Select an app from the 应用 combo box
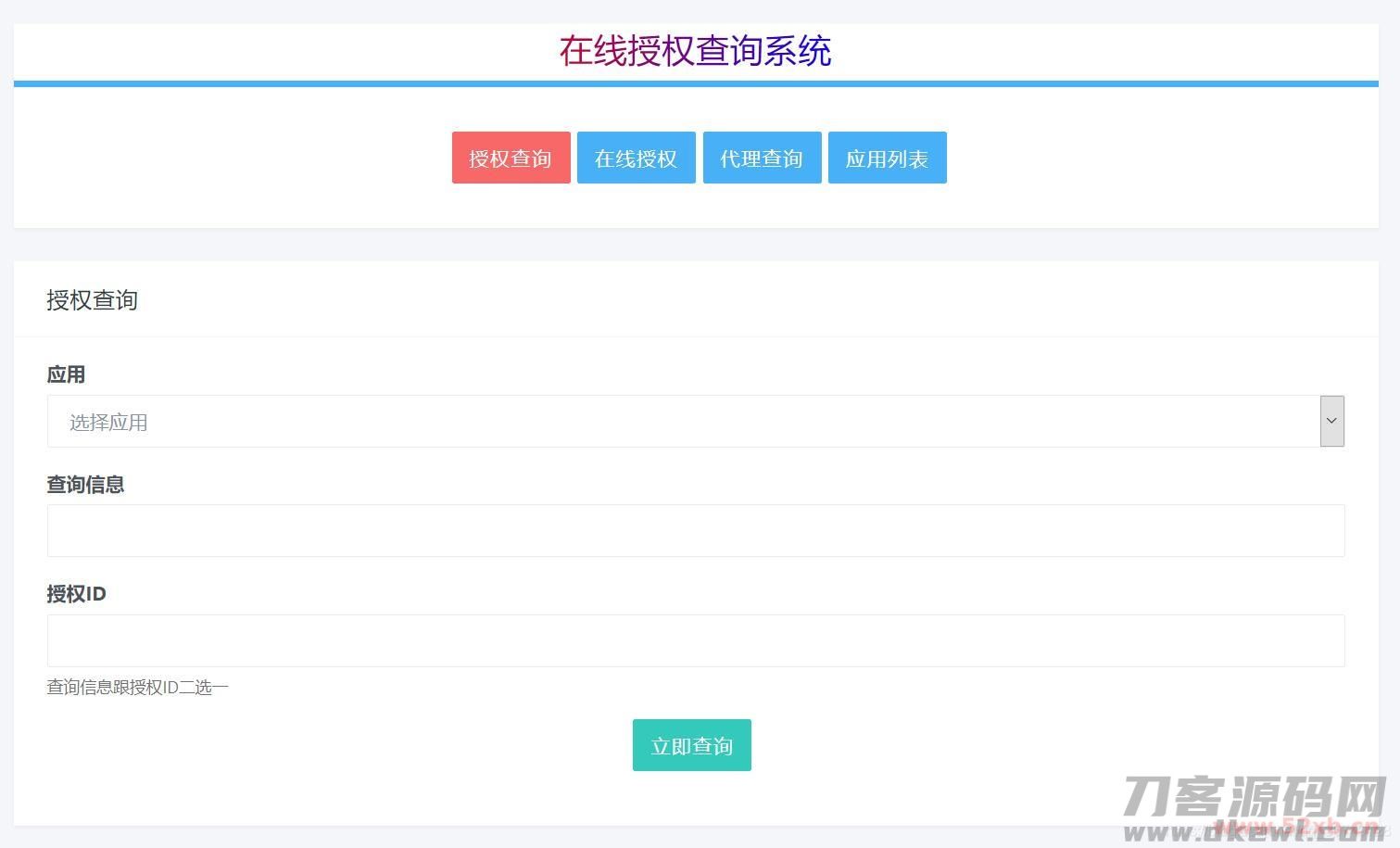 (x=695, y=422)
